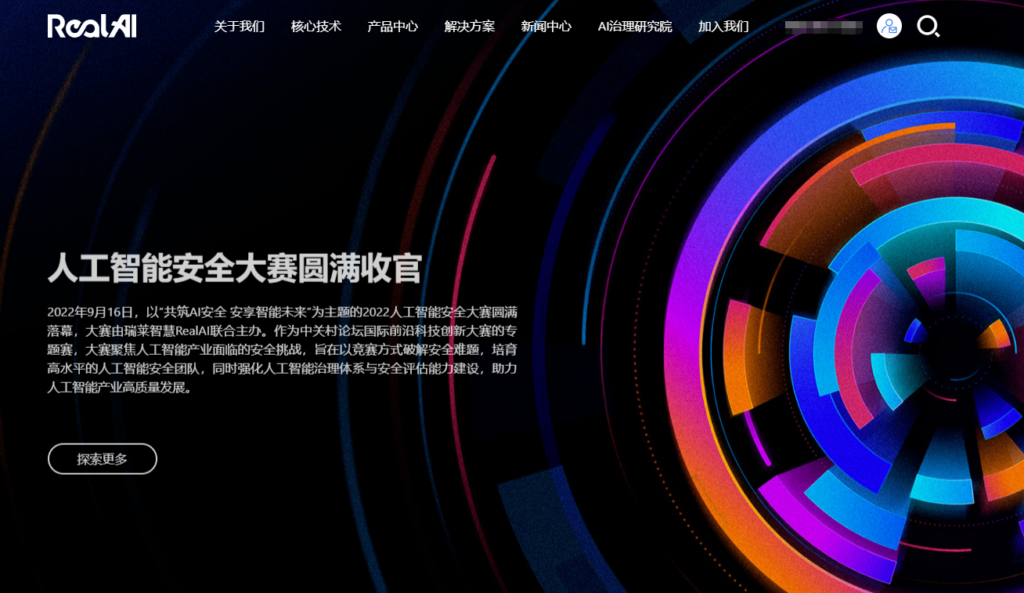Open the 加入我们 page

click(x=724, y=26)
